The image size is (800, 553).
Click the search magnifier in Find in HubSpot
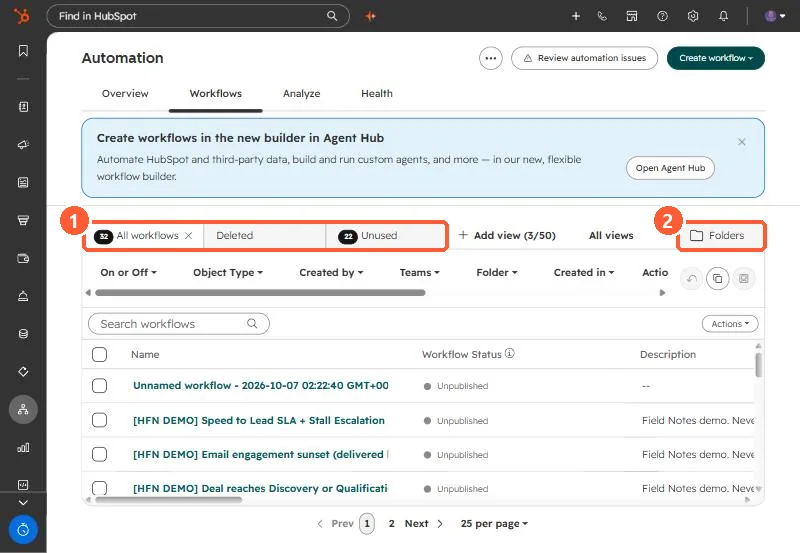click(332, 16)
